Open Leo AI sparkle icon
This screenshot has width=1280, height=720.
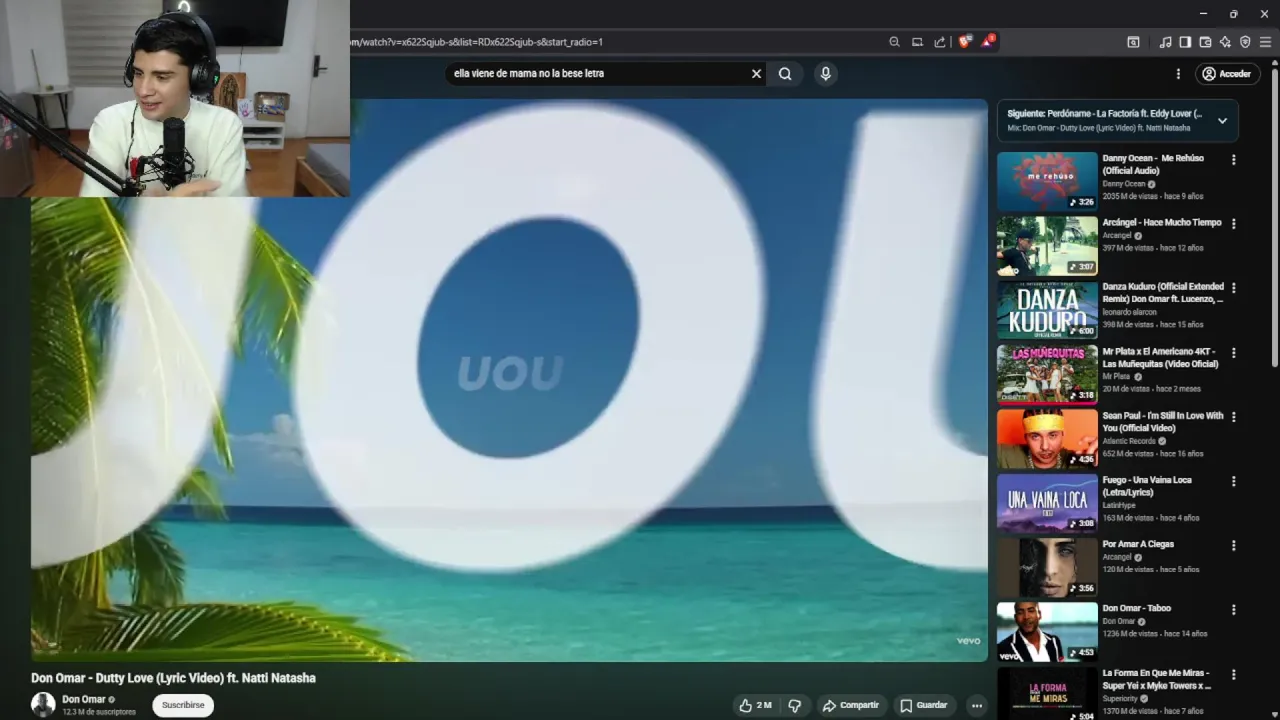pyautogui.click(x=1225, y=42)
